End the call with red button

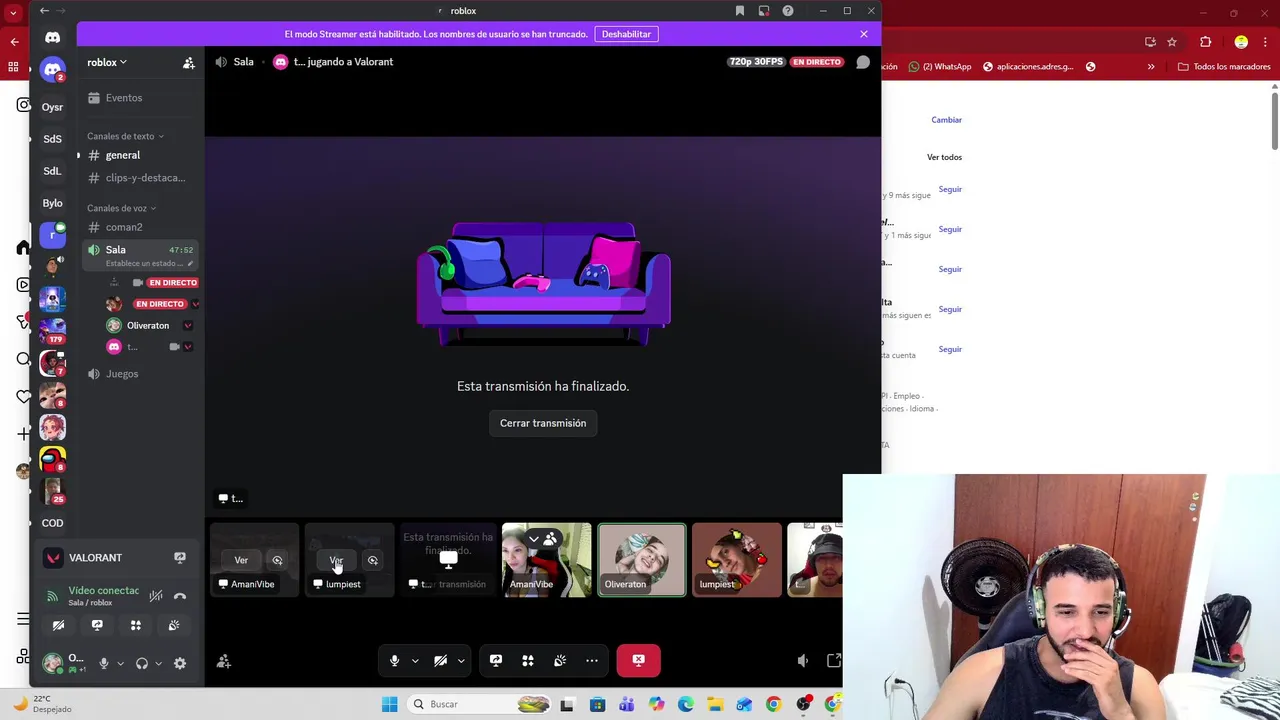(639, 660)
